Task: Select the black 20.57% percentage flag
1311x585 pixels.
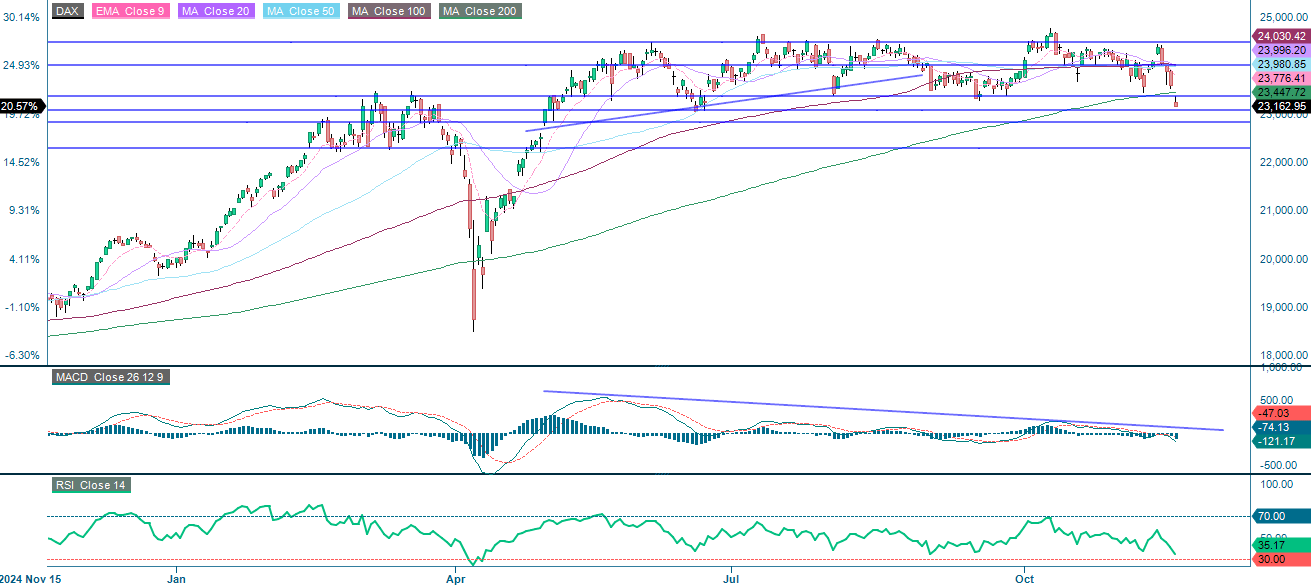Action: [19, 104]
